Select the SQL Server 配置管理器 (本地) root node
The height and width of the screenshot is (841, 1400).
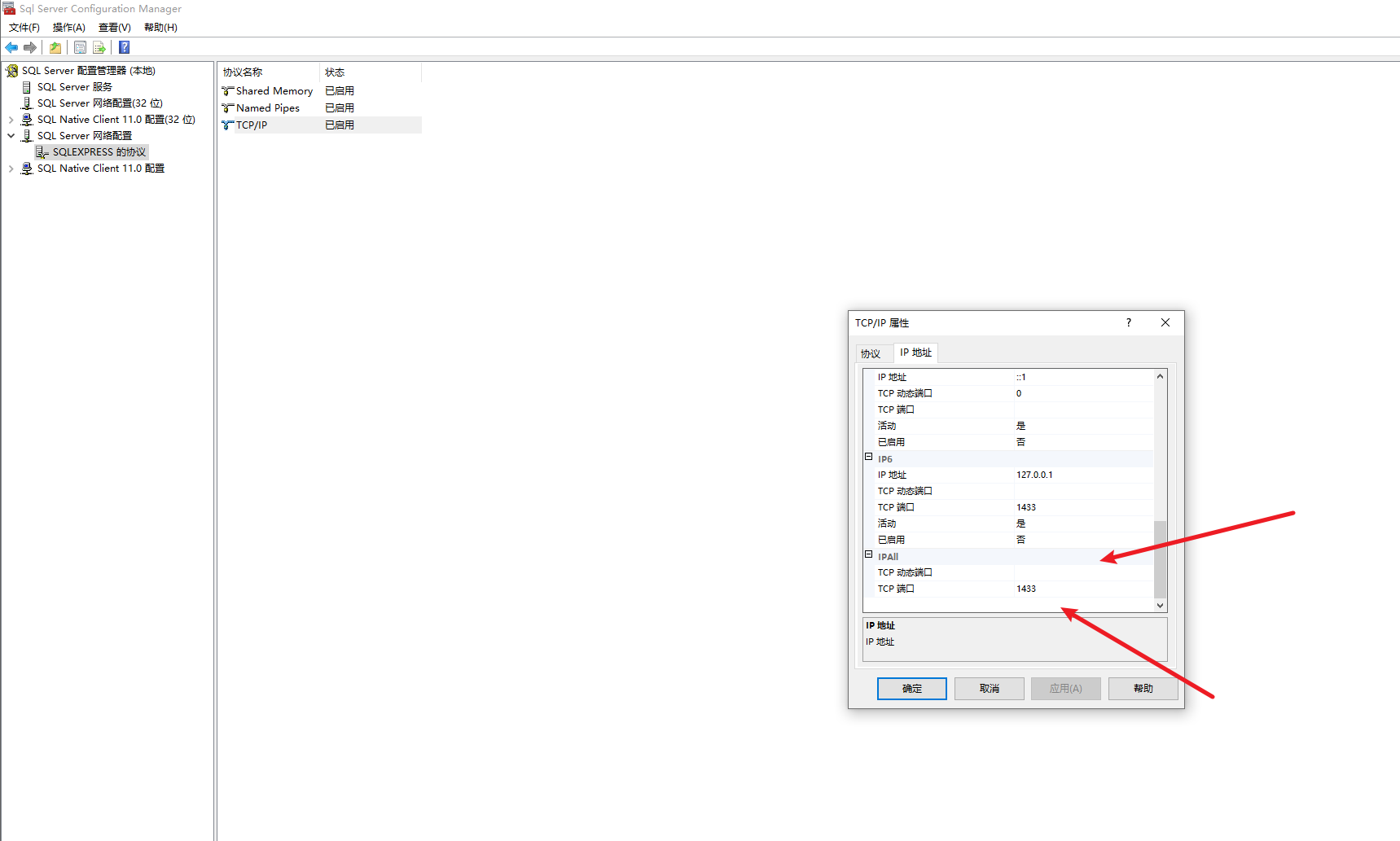pos(88,71)
